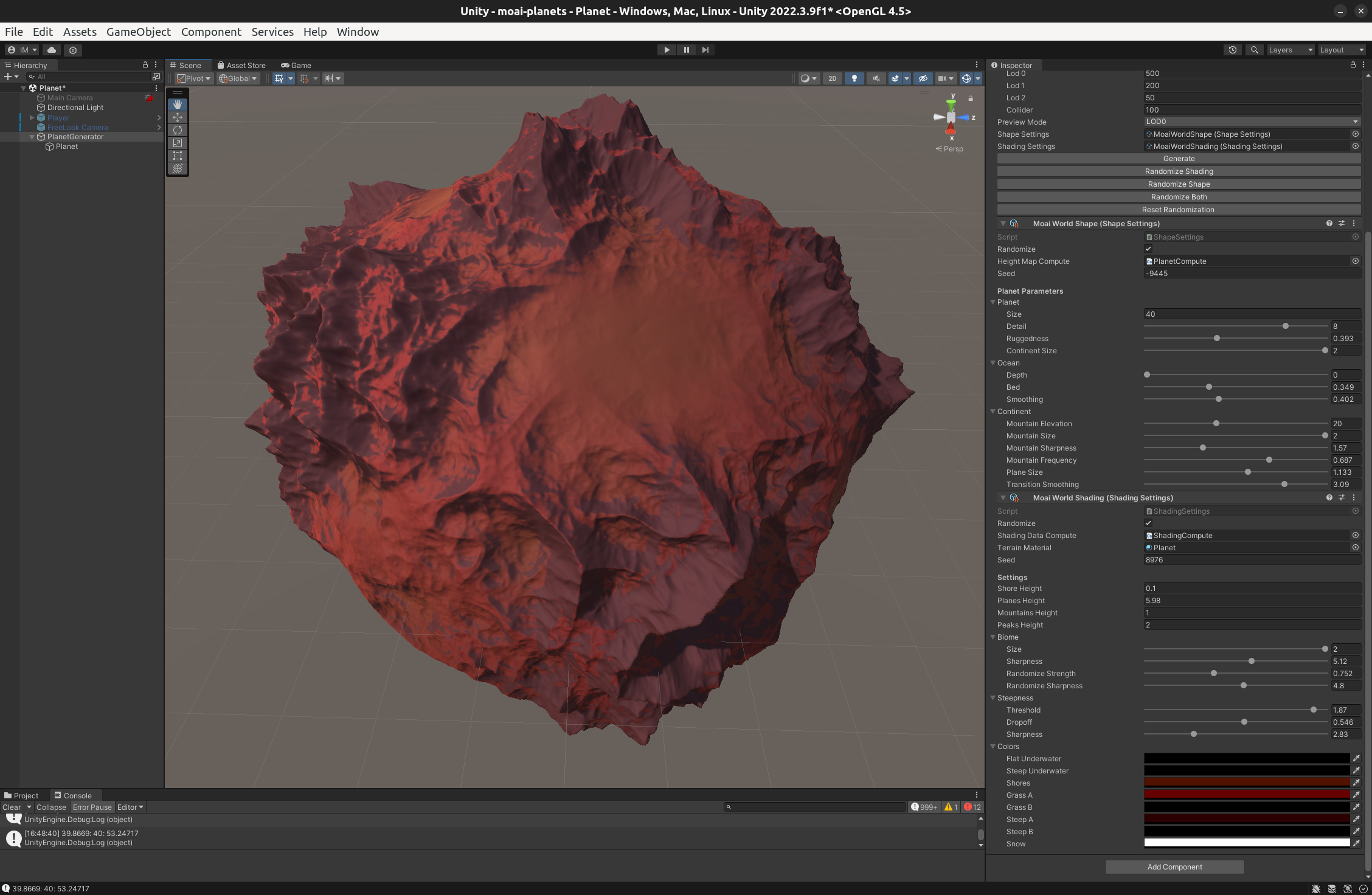Toggle scene lighting bulb icon
Screen dimensions: 1372x895
click(x=854, y=78)
